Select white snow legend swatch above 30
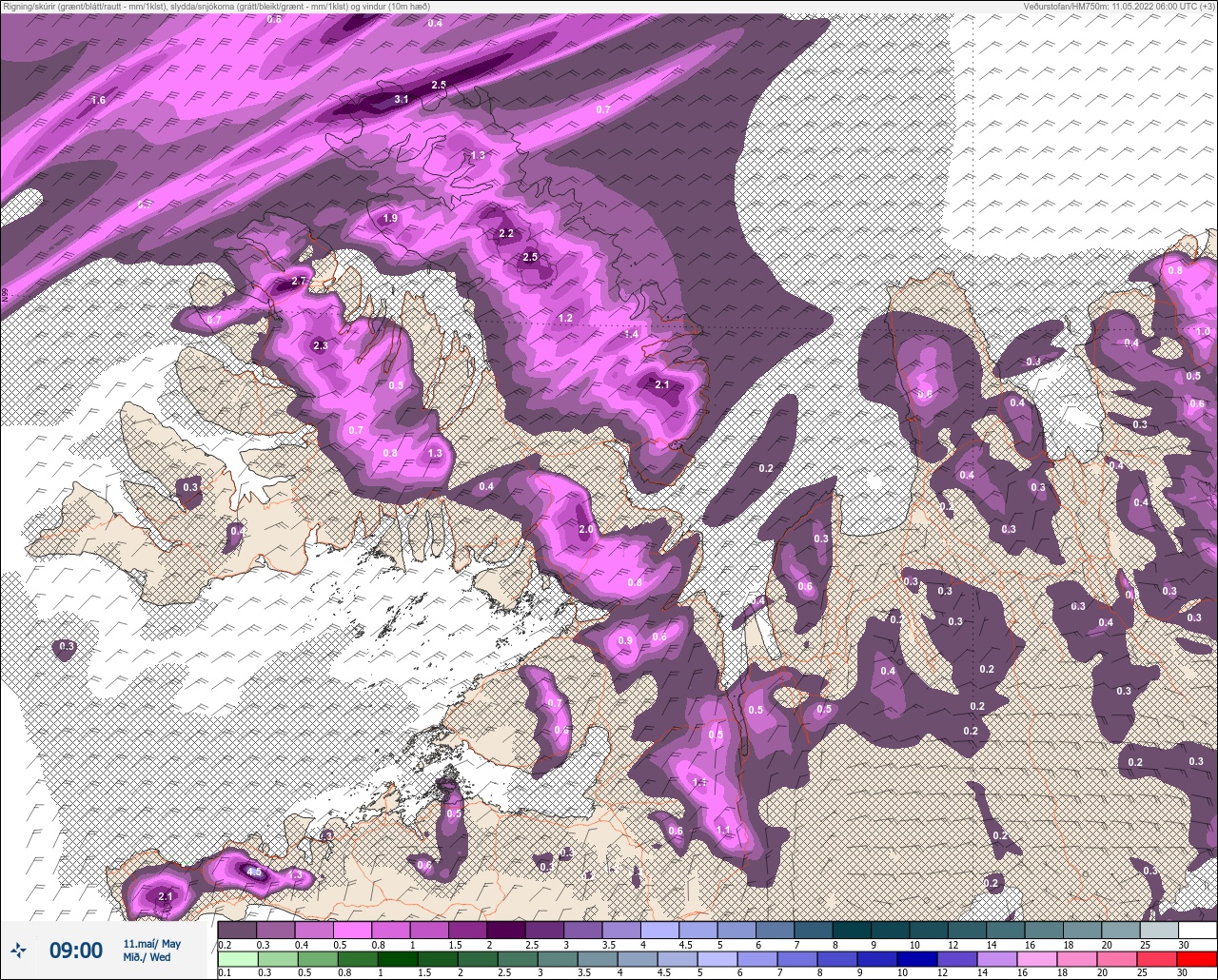 click(1197, 929)
